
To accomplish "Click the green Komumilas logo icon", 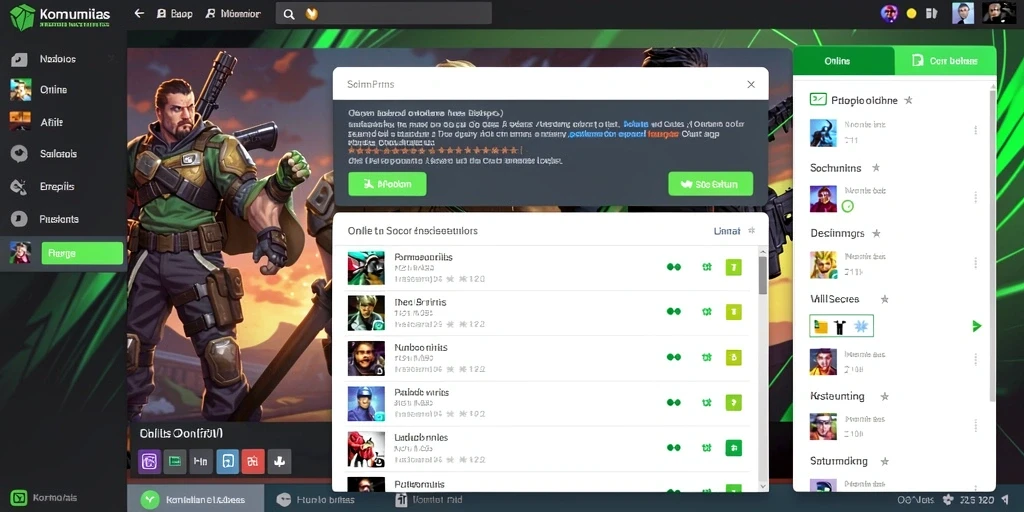I will tap(22, 16).
